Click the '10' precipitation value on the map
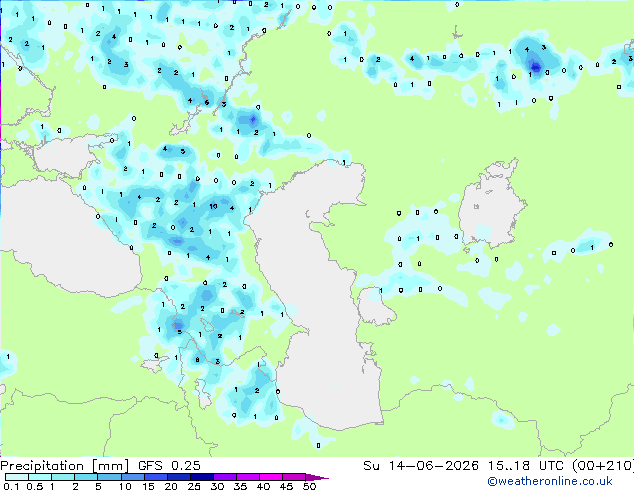This screenshot has height=490, width=634. (x=213, y=207)
